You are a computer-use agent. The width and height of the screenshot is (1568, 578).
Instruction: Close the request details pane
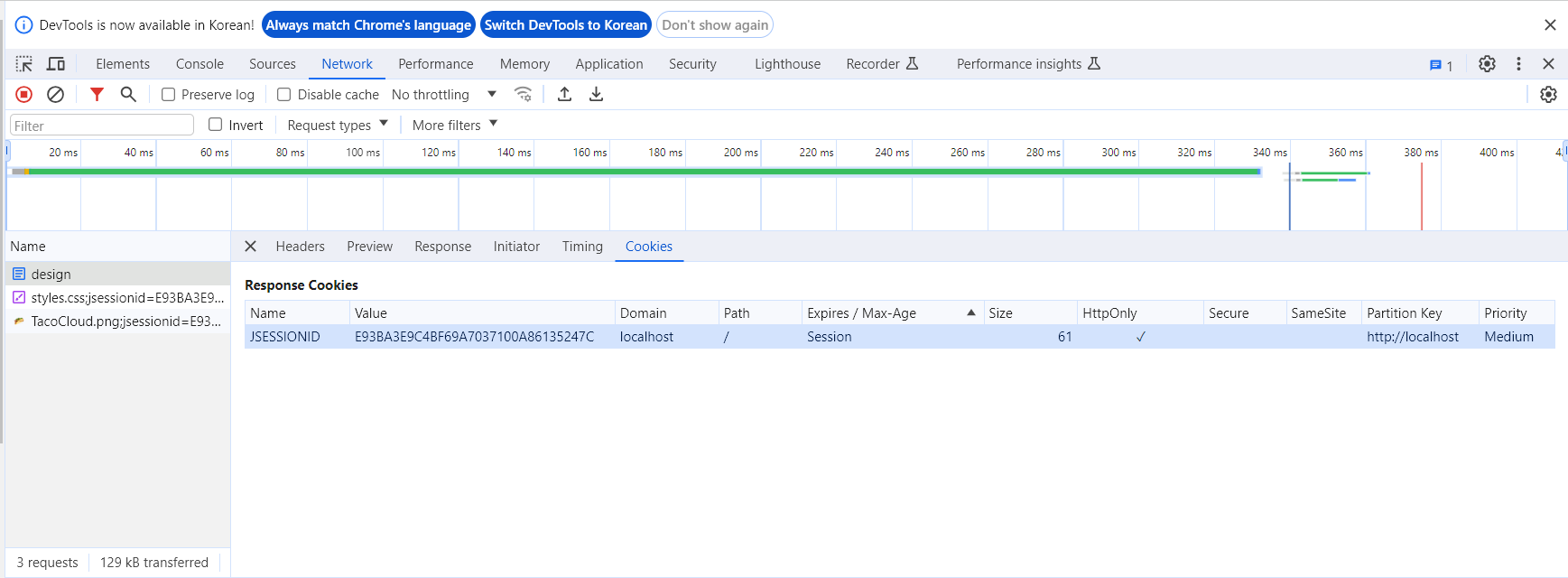(x=251, y=247)
